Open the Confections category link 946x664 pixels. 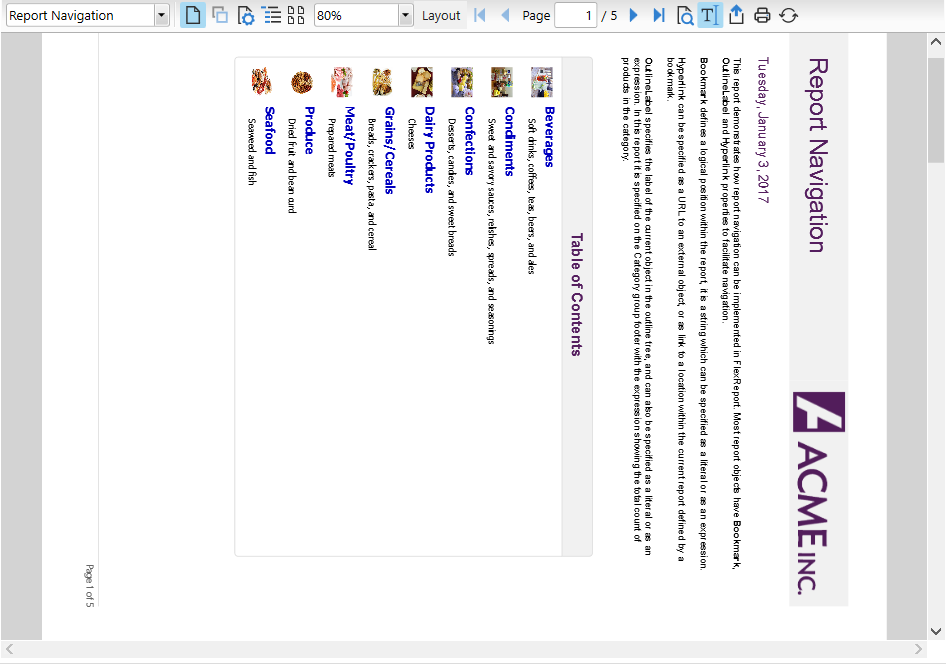pyautogui.click(x=469, y=141)
